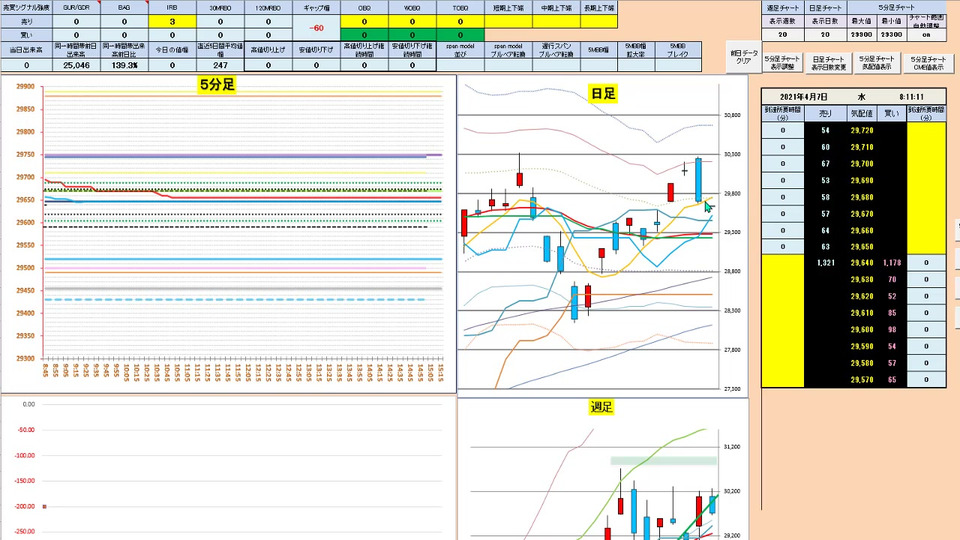Select the 5-day average range cell '247'
The width and height of the screenshot is (960, 540).
220,65
